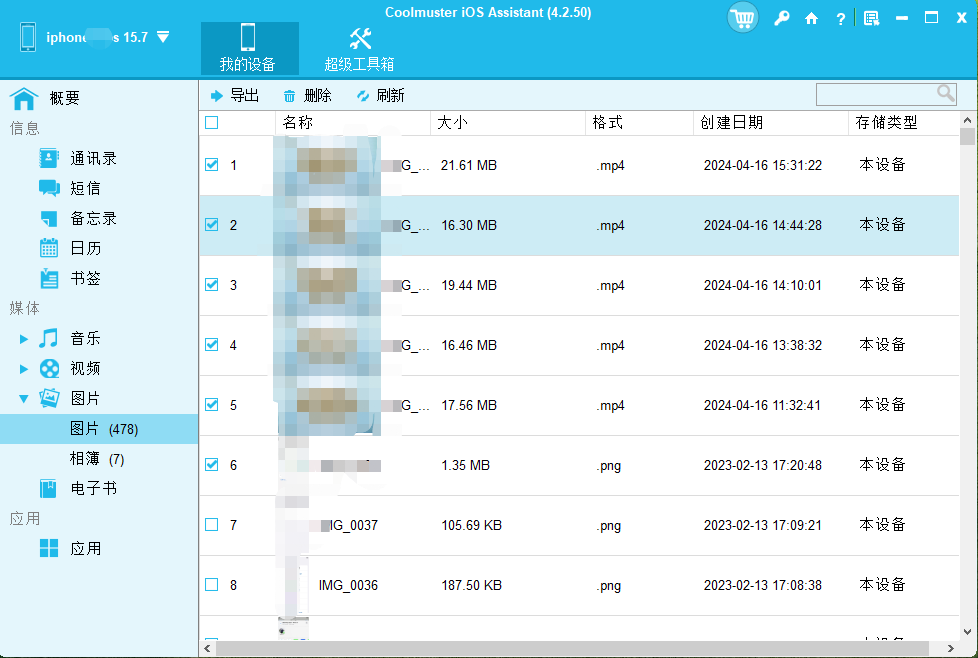The height and width of the screenshot is (658, 978).
Task: Uncheck the checkbox for row 4
Action: point(211,344)
